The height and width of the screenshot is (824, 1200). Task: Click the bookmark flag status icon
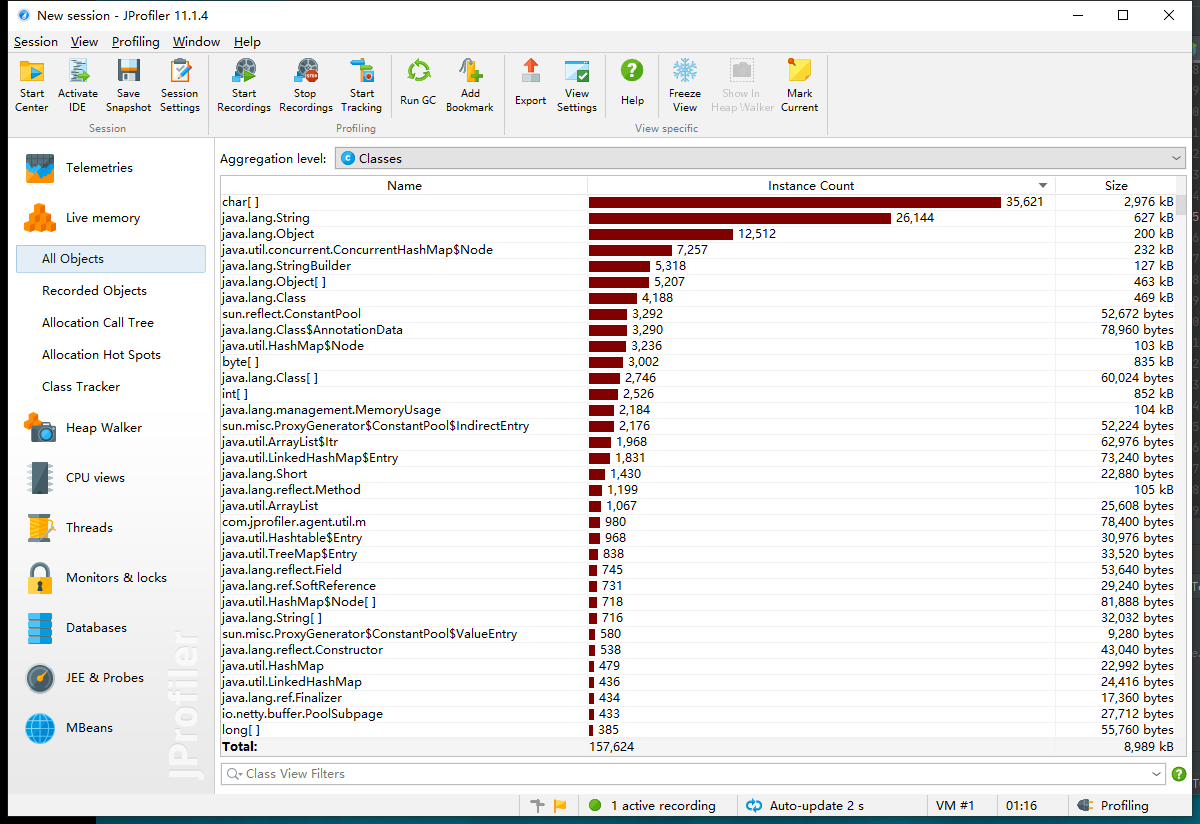(x=560, y=806)
